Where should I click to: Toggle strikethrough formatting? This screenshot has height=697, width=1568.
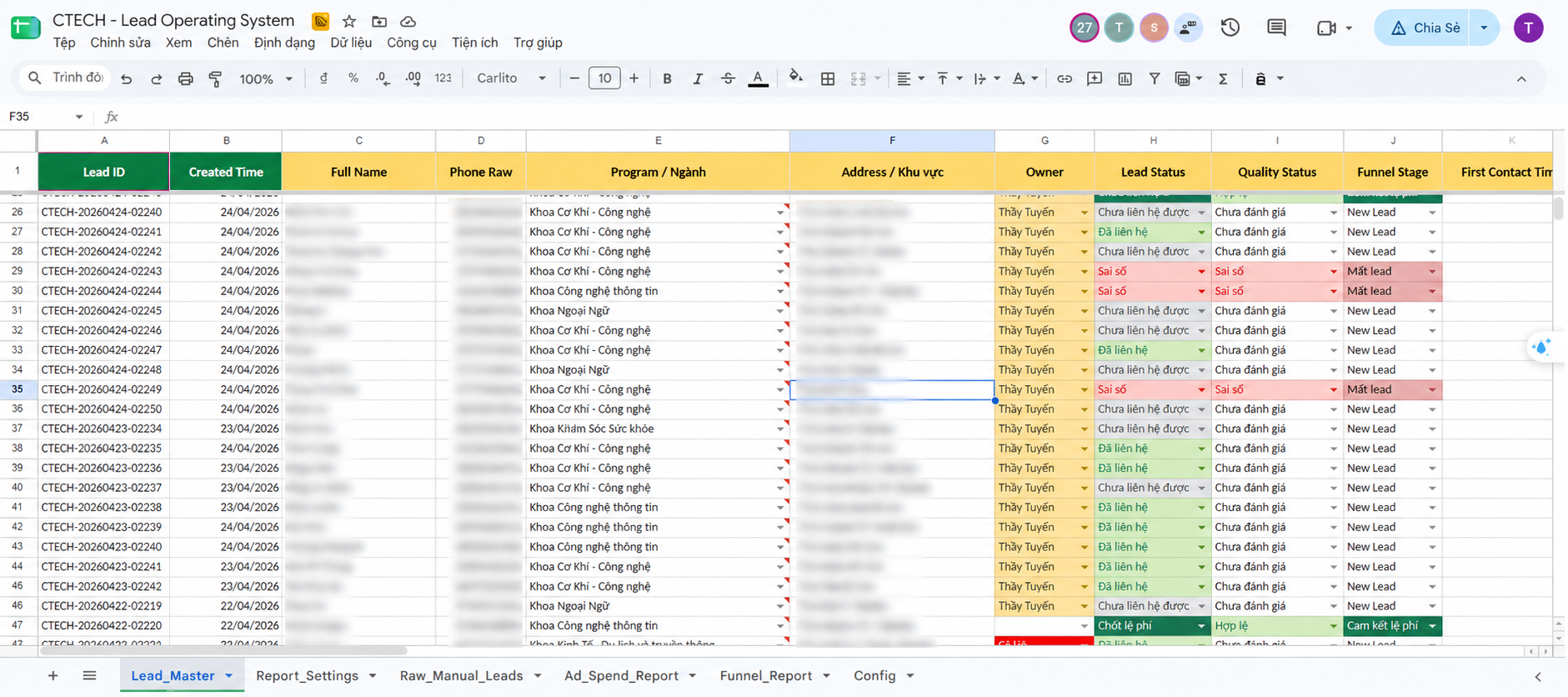pos(728,78)
